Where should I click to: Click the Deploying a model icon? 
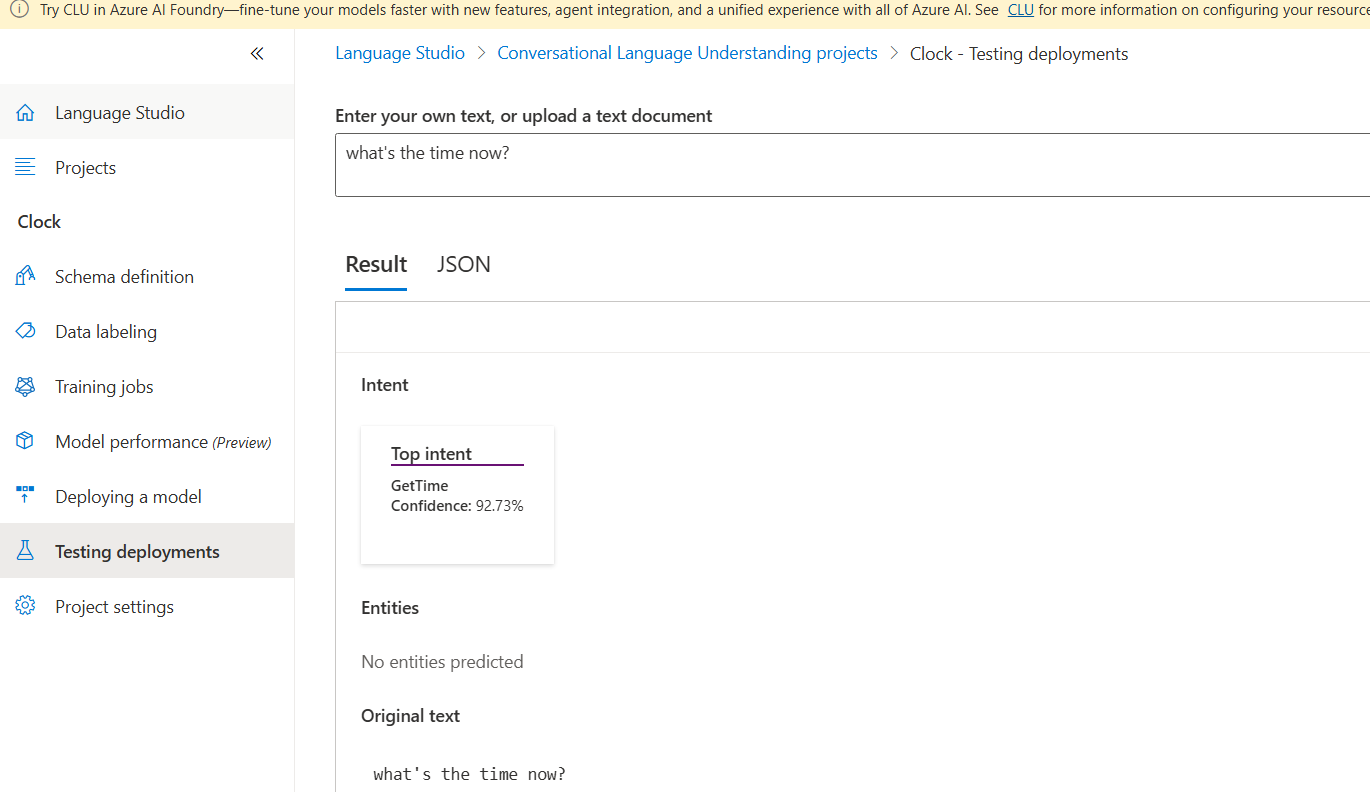point(26,496)
